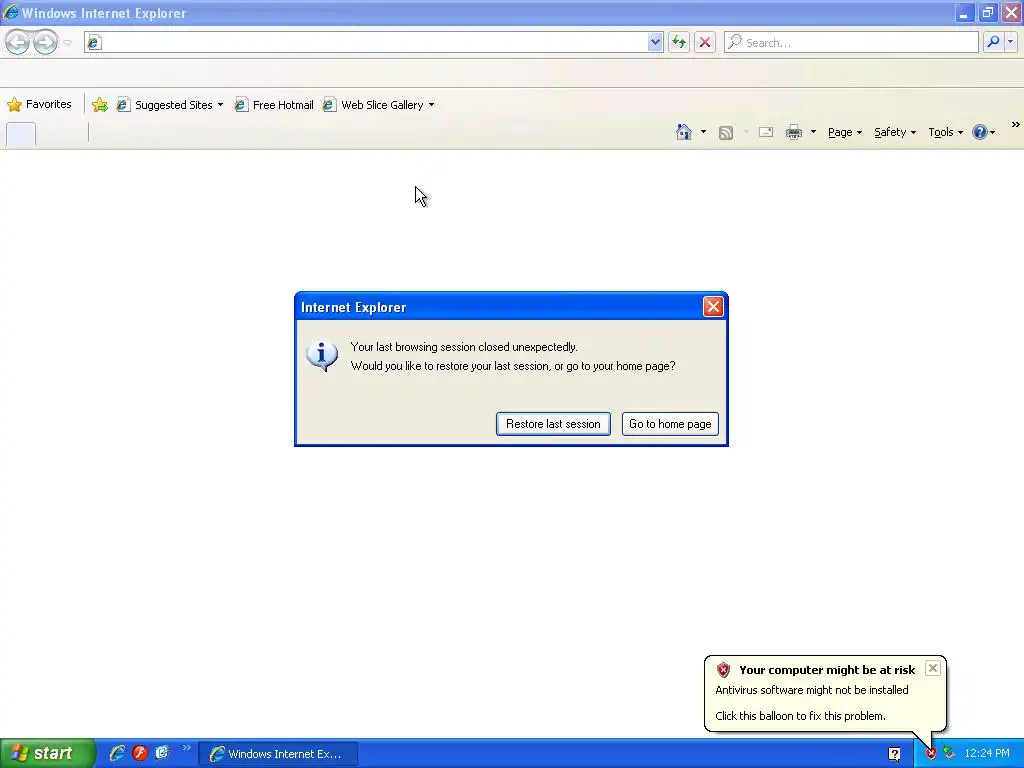The height and width of the screenshot is (768, 1024).
Task: Open the Favorites center
Action: point(39,104)
